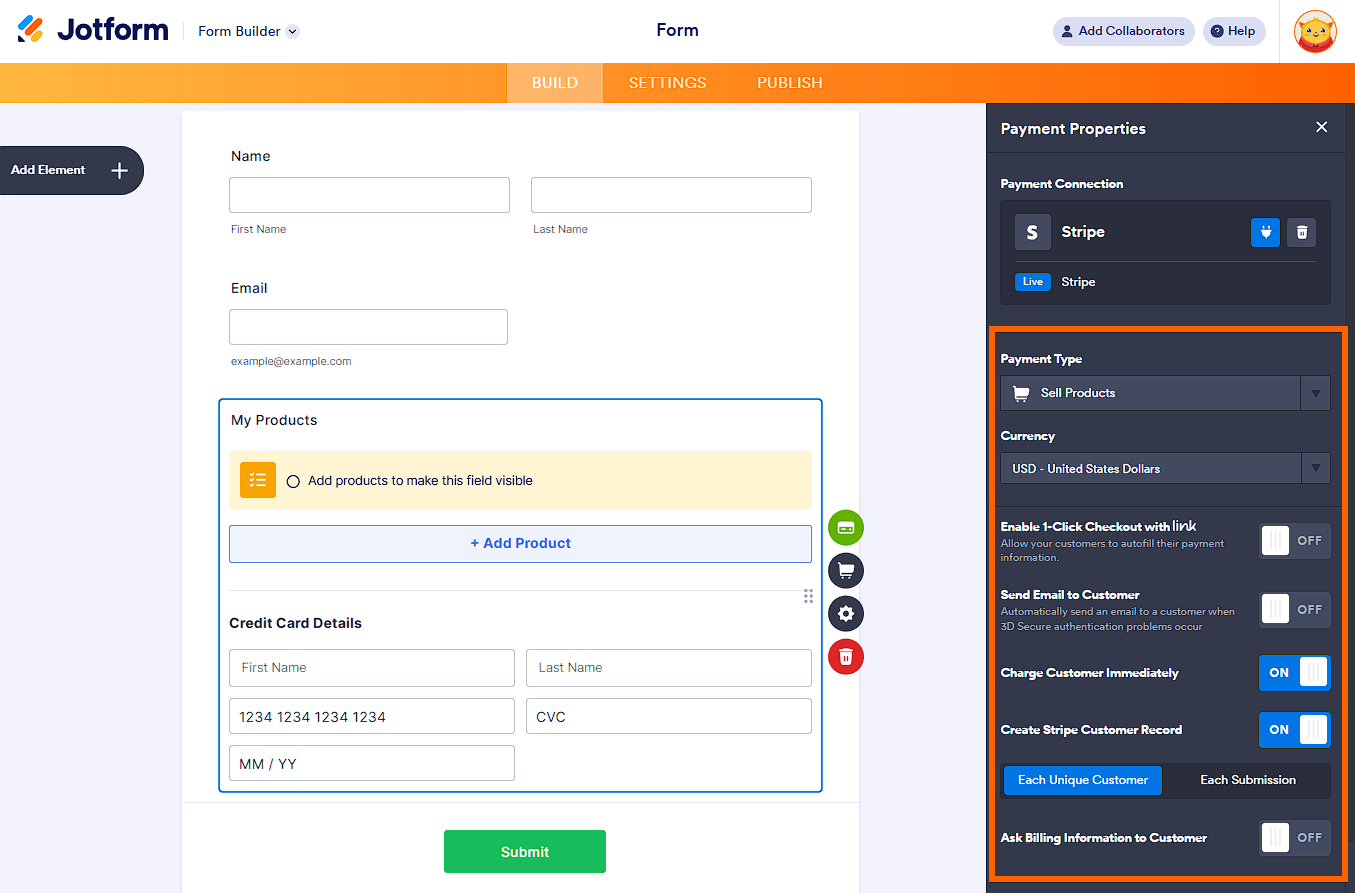Click the My Products heading
Image resolution: width=1355 pixels, height=893 pixels.
coord(274,420)
